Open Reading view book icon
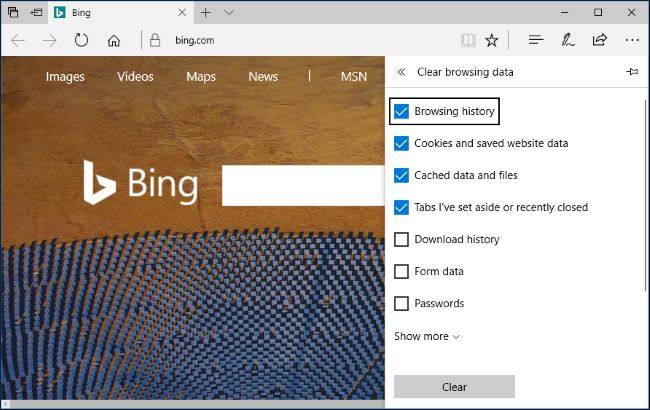This screenshot has height=410, width=650. pos(468,40)
